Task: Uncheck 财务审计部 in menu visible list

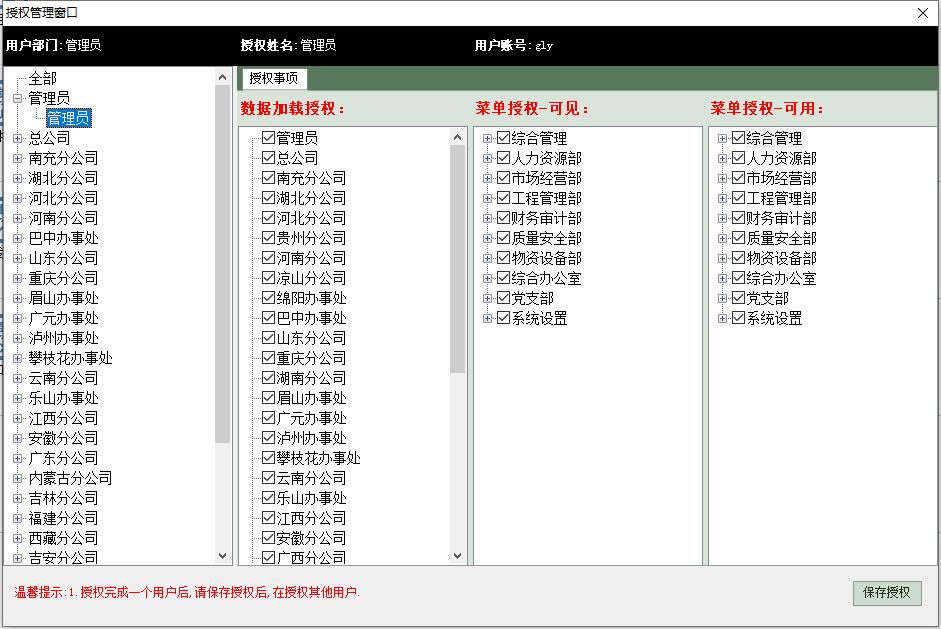Action: 504,218
